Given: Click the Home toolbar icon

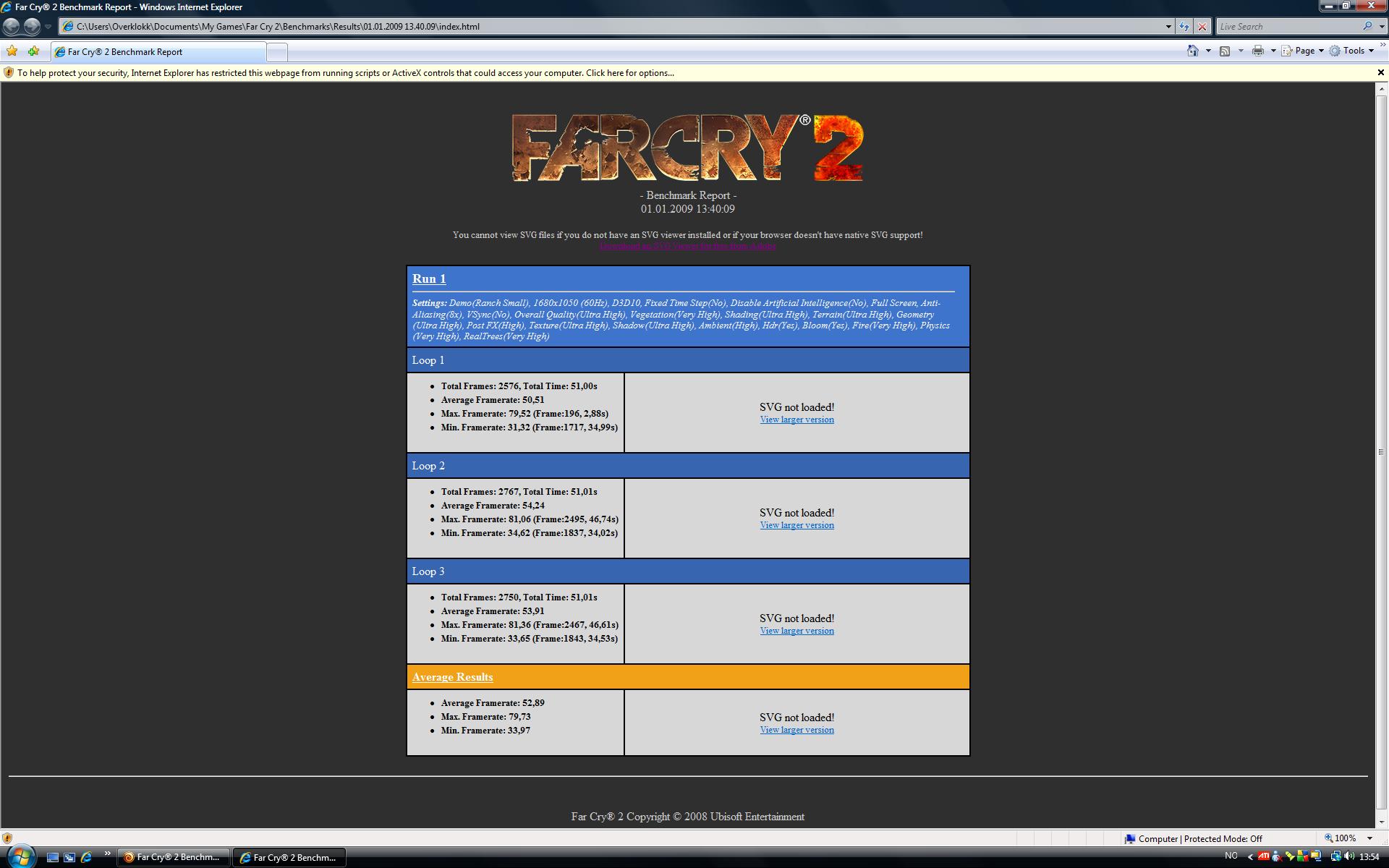Looking at the screenshot, I should coord(1193,51).
